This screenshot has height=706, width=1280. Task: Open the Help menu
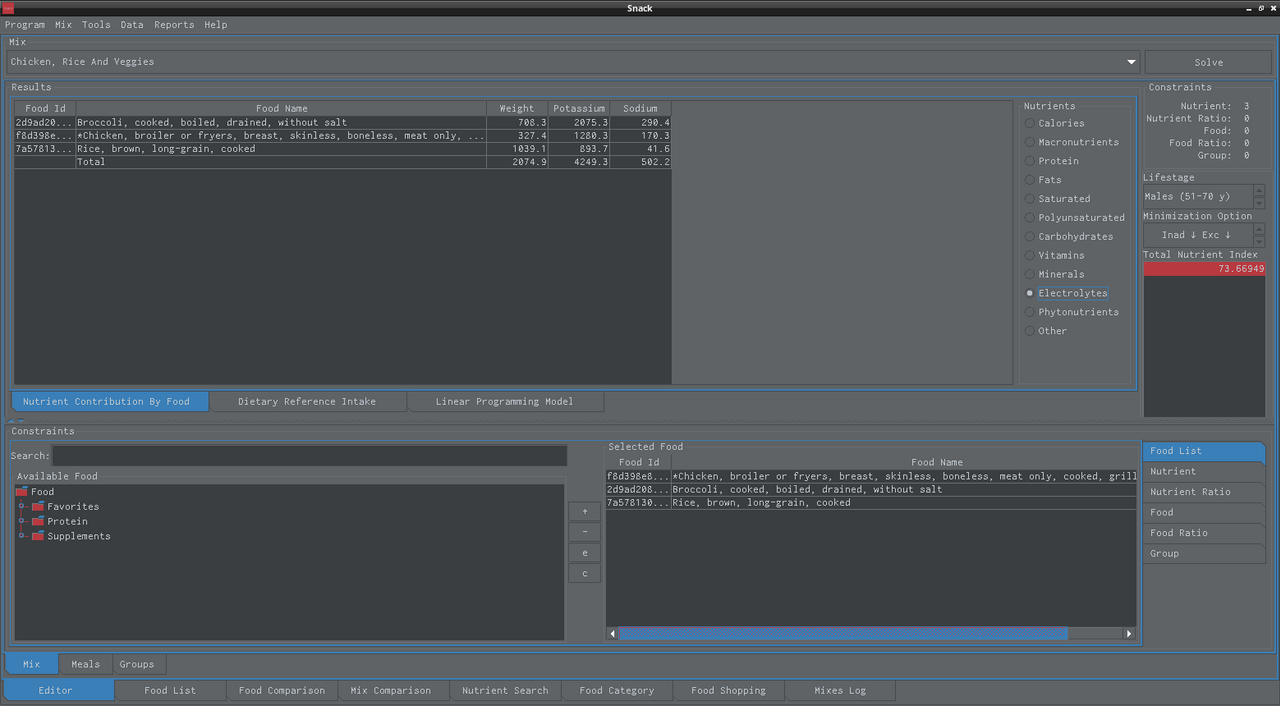215,25
